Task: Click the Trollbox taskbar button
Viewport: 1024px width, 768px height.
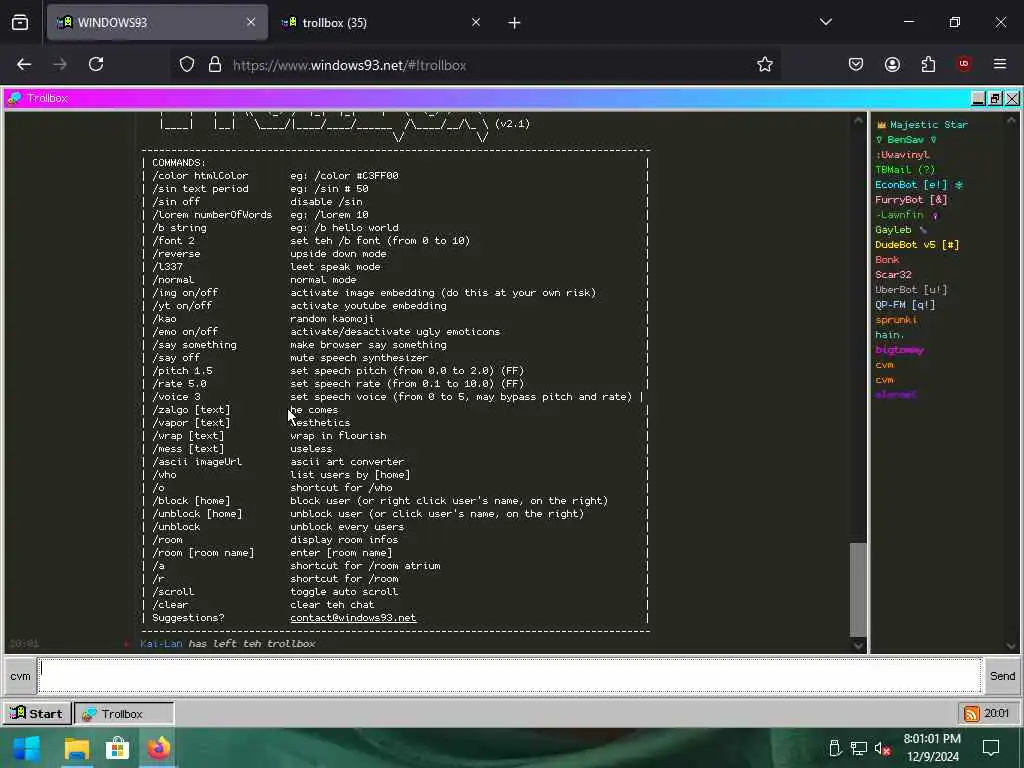Action: (124, 713)
